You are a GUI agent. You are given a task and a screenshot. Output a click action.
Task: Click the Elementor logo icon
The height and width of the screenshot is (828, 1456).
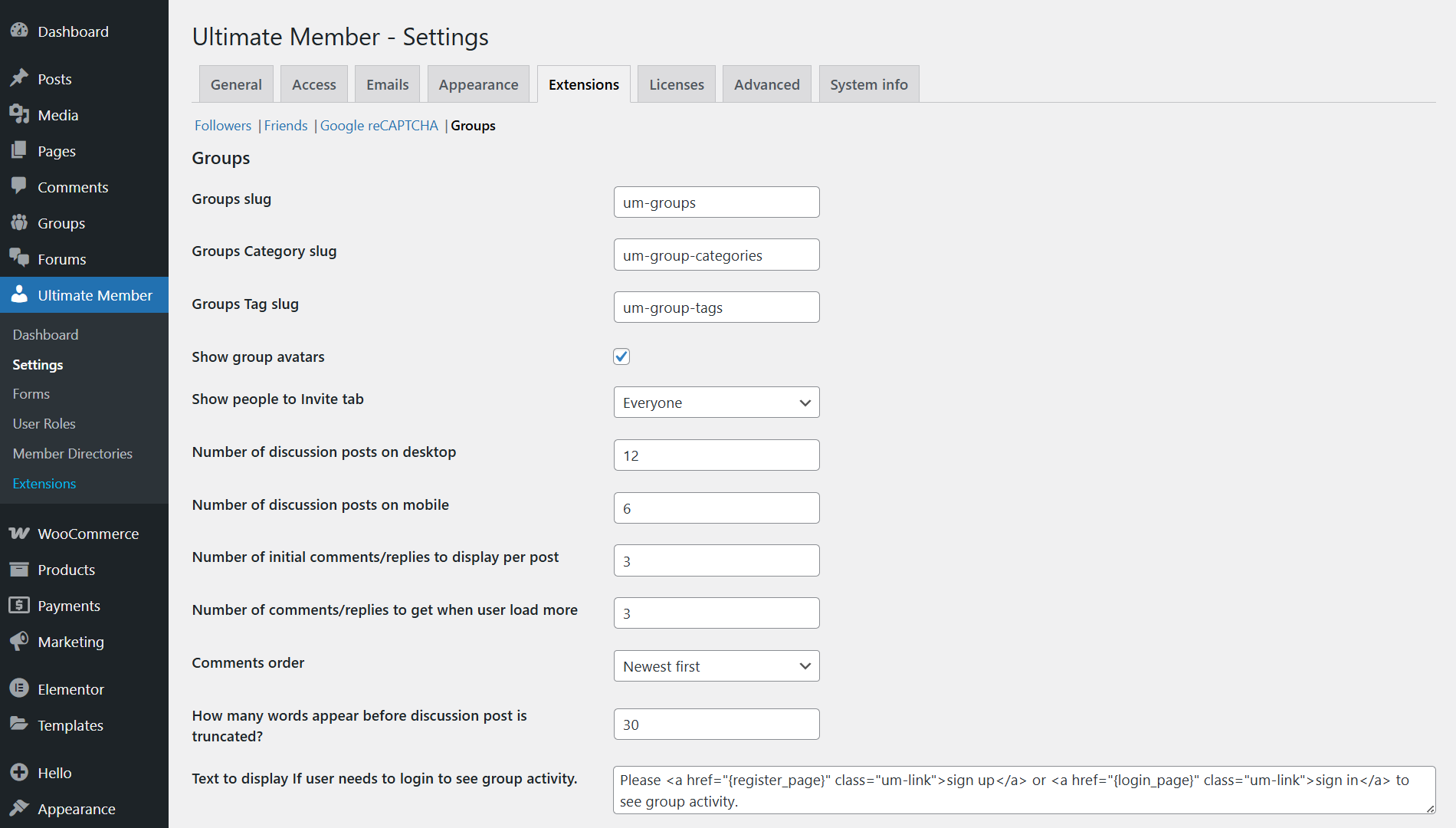tap(19, 688)
